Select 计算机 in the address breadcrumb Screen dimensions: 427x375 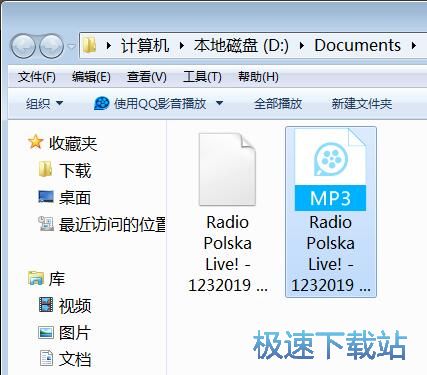coord(145,45)
